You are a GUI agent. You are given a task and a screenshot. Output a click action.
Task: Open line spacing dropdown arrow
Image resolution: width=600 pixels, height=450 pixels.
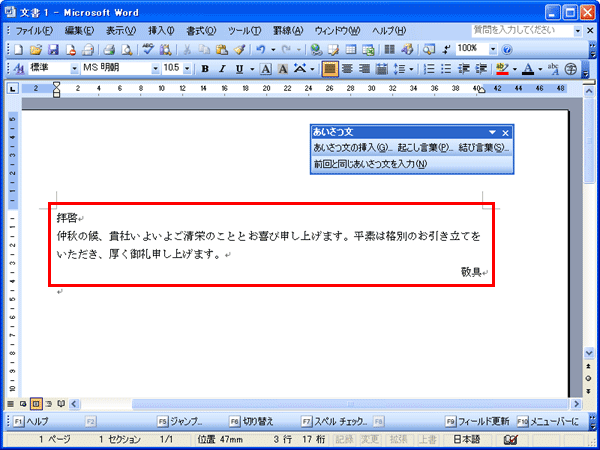(411, 69)
